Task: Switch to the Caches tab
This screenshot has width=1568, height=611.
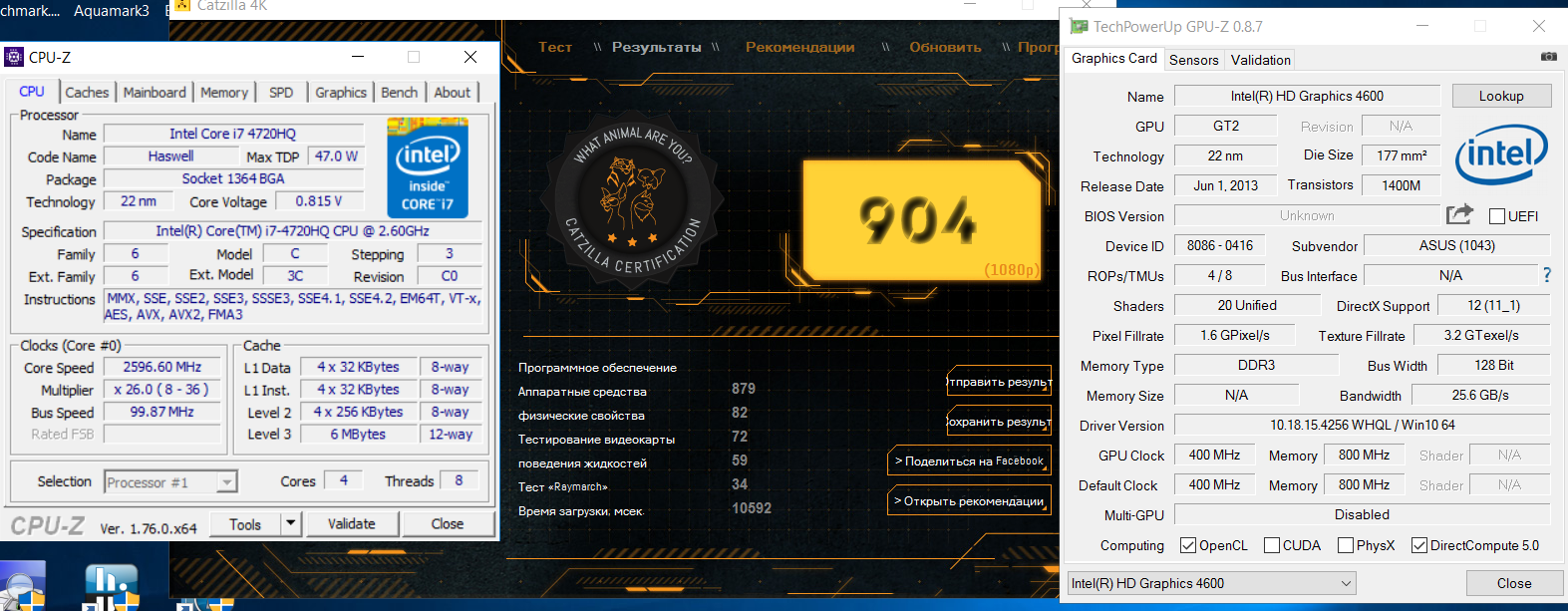Action: [x=87, y=92]
